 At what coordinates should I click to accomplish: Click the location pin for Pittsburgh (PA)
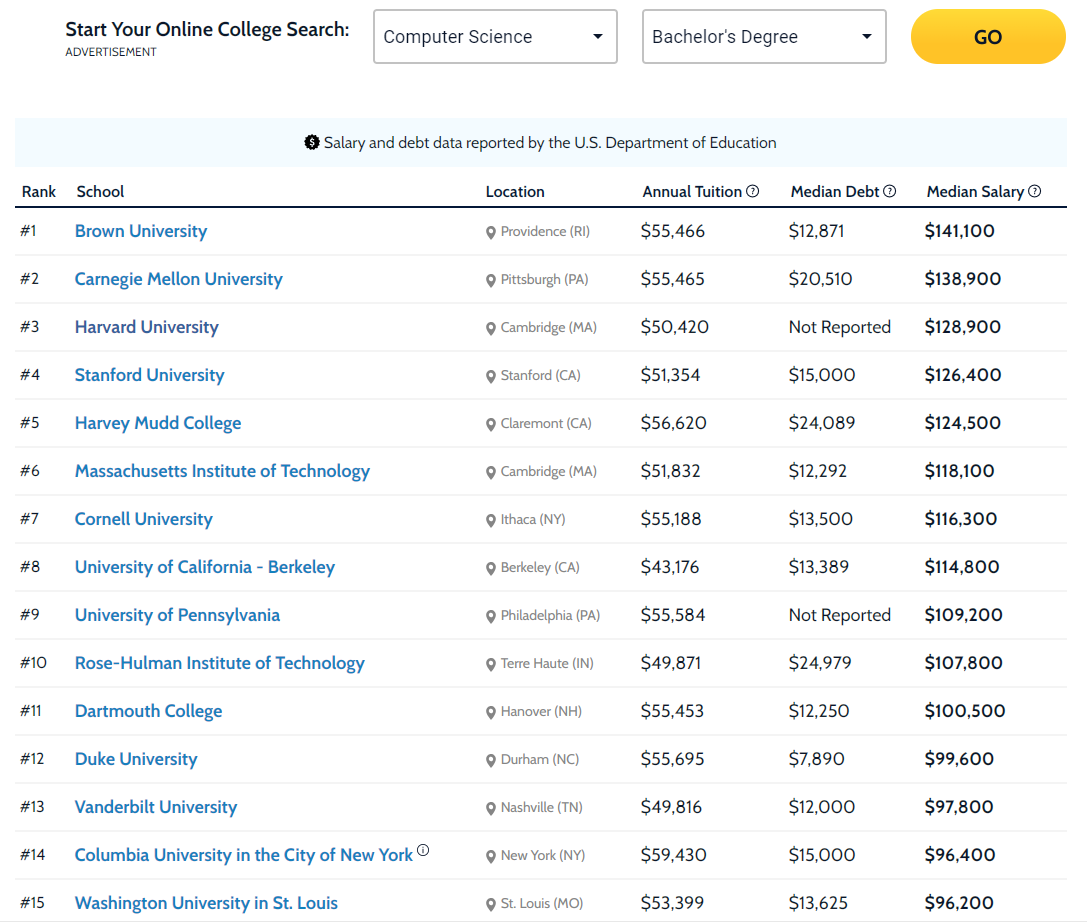click(491, 280)
